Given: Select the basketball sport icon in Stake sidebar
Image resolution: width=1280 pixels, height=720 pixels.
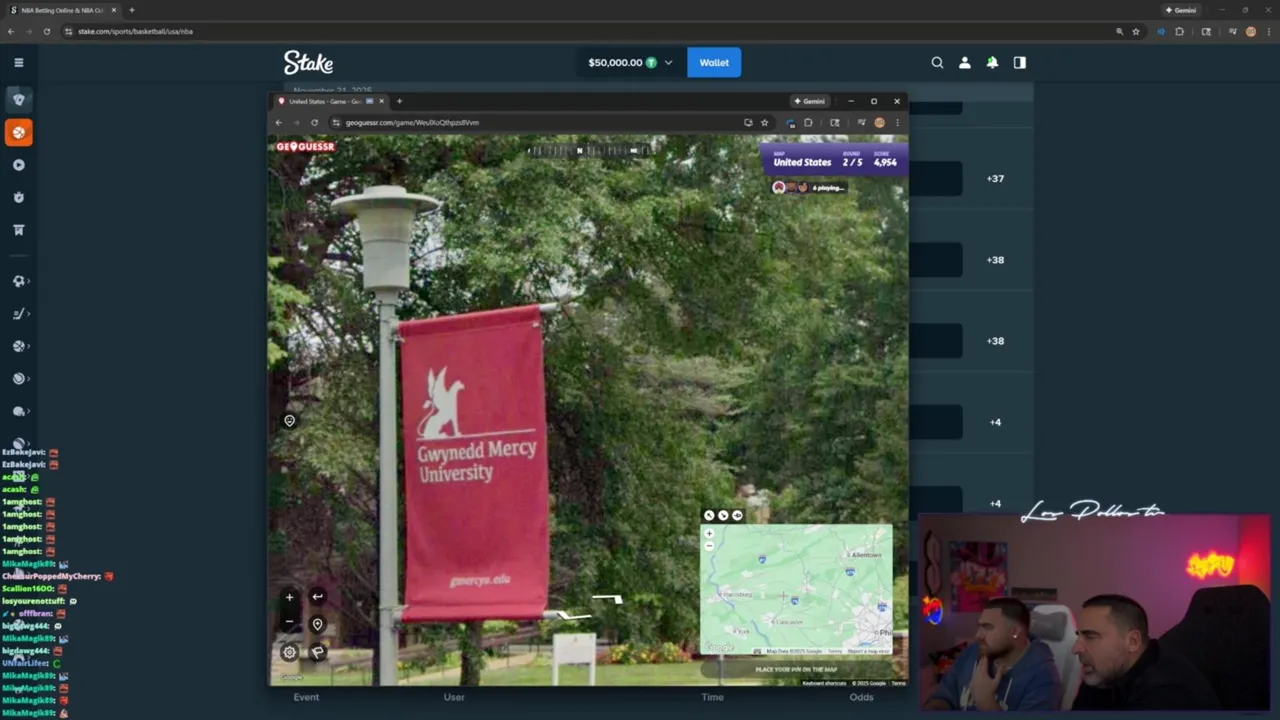Looking at the screenshot, I should [x=18, y=132].
